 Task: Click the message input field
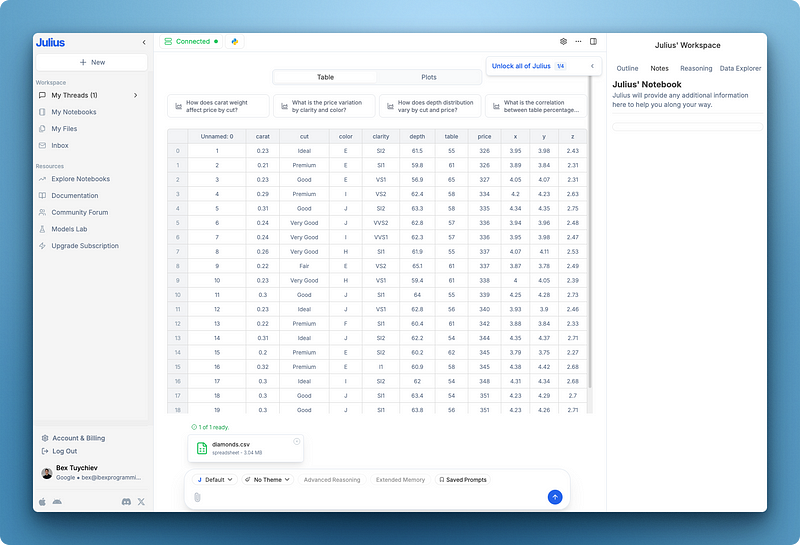click(x=372, y=497)
